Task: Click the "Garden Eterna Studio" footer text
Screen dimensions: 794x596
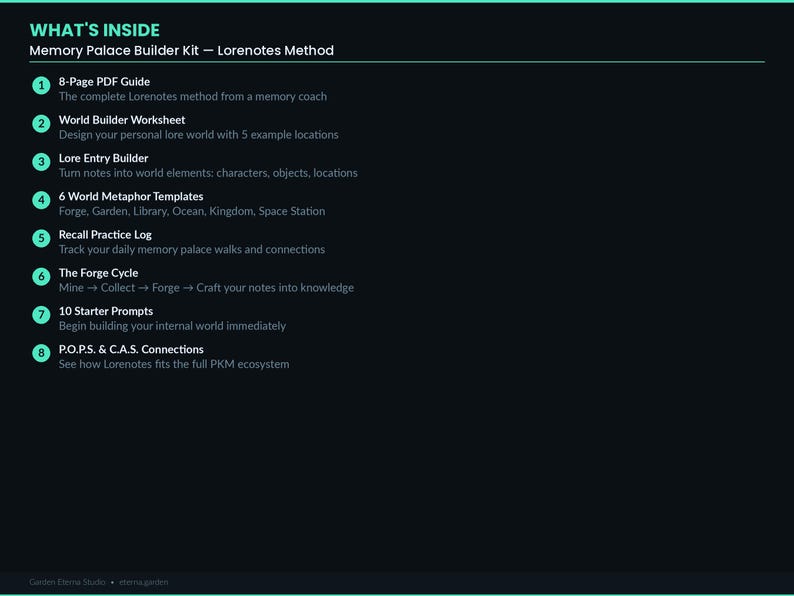Action: click(67, 582)
